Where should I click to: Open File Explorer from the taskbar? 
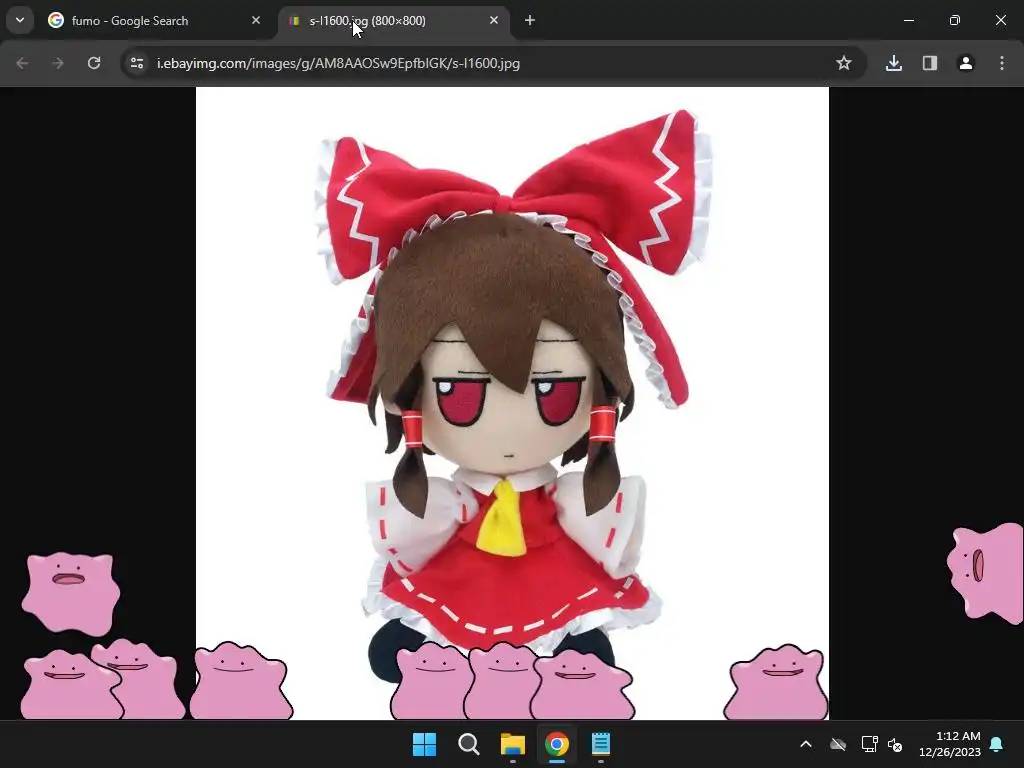[x=513, y=744]
